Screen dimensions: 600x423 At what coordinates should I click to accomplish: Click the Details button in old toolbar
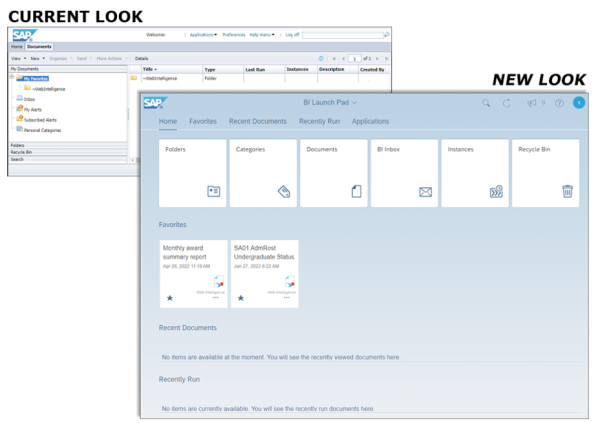click(141, 59)
